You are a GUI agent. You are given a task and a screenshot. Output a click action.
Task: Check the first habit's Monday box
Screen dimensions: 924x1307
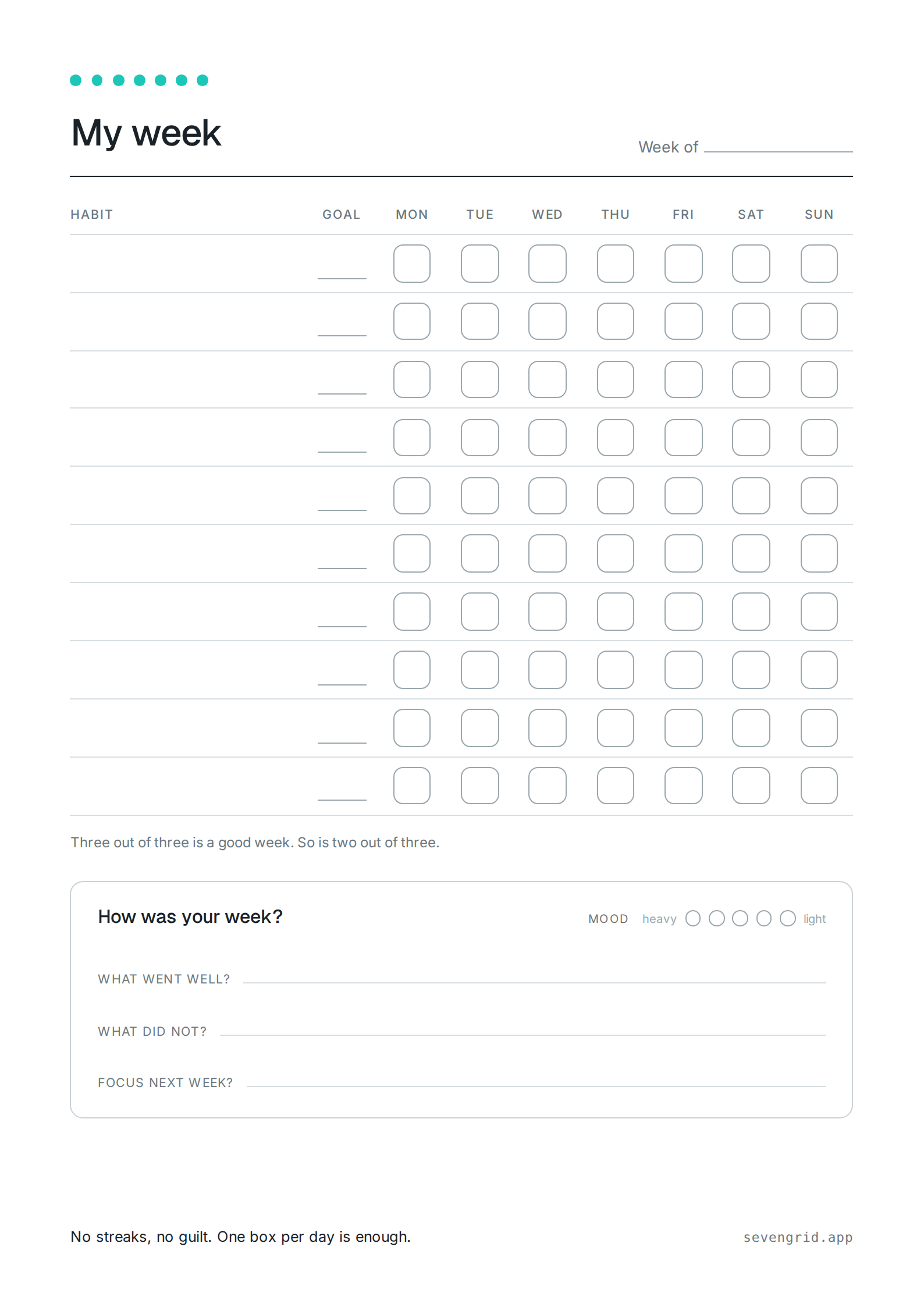411,264
